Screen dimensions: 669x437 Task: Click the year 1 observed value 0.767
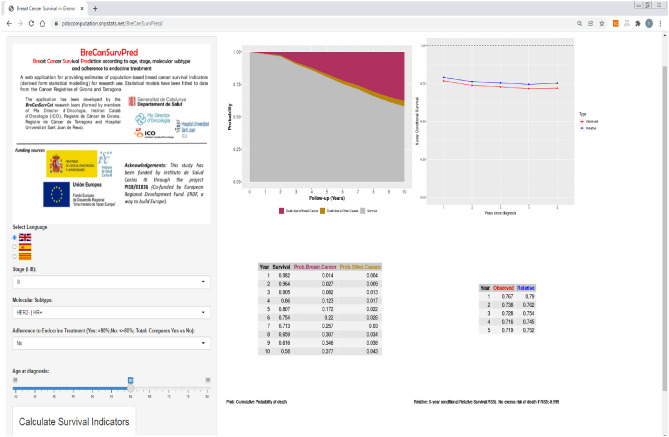coord(507,296)
